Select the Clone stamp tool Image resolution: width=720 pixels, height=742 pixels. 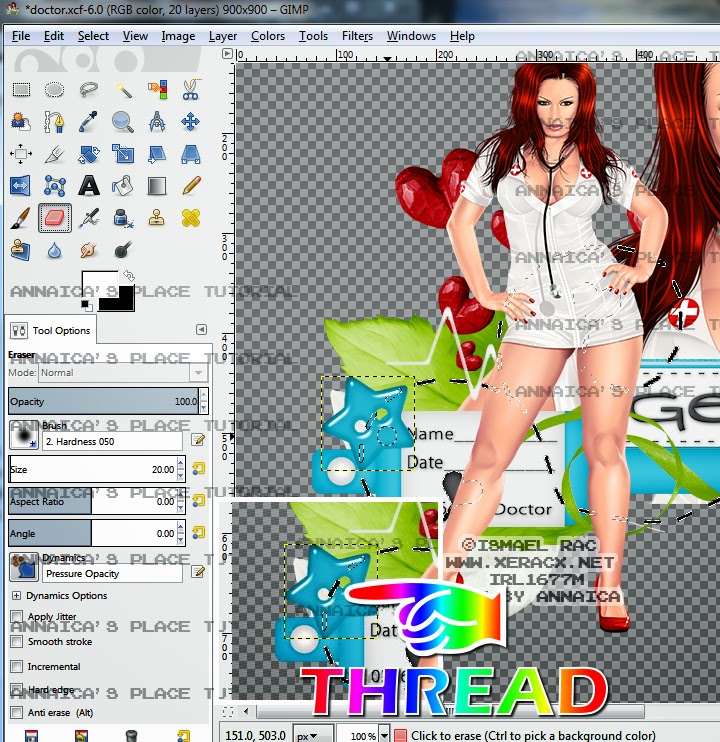click(x=157, y=218)
